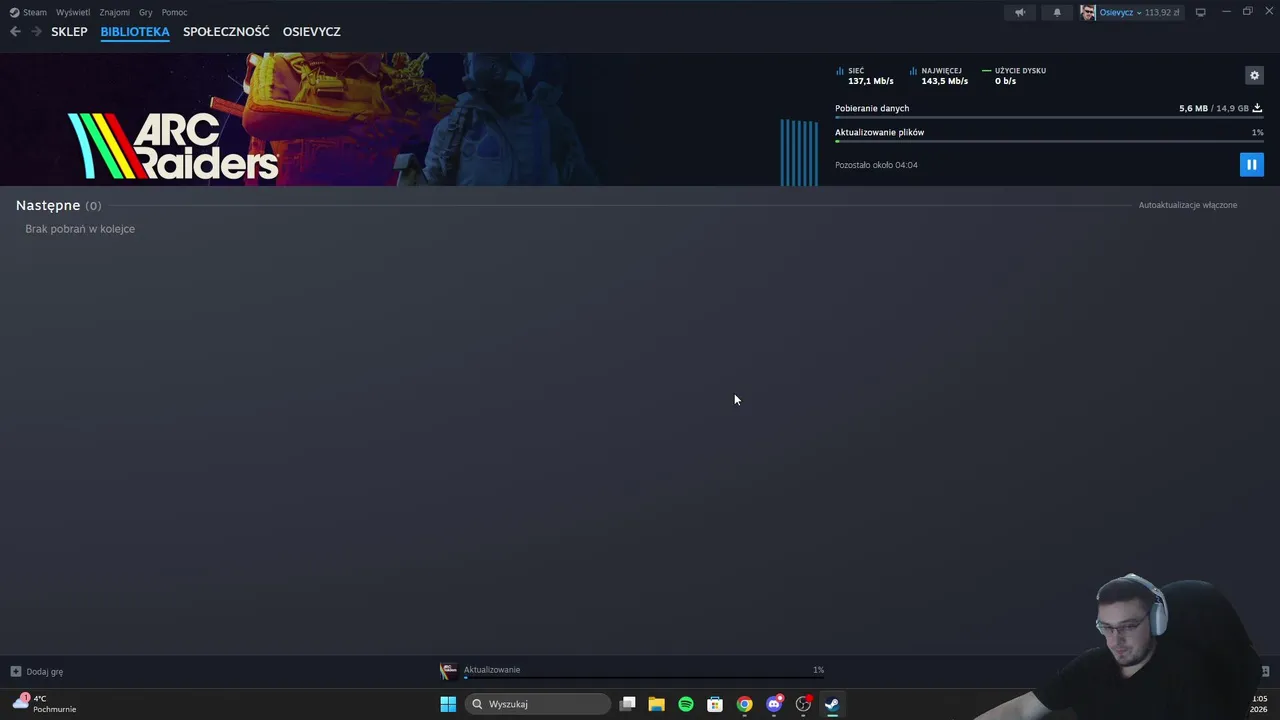Click the ARC Raiders game banner logo

coord(173,146)
